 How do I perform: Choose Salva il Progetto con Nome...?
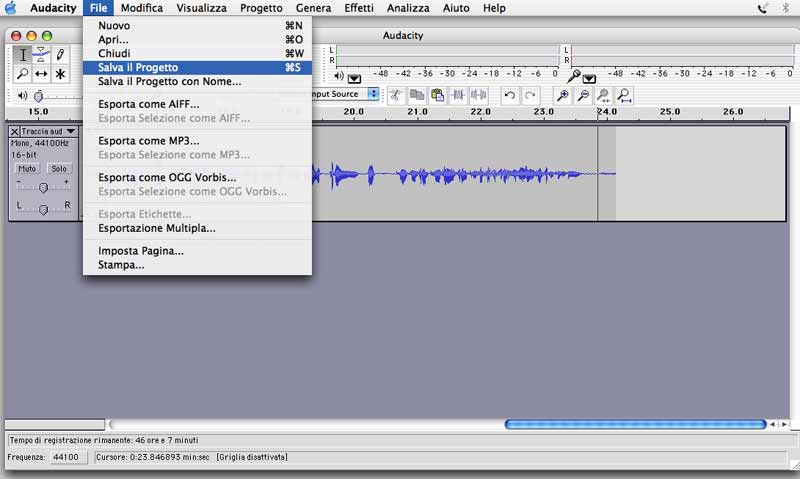[x=197, y=82]
